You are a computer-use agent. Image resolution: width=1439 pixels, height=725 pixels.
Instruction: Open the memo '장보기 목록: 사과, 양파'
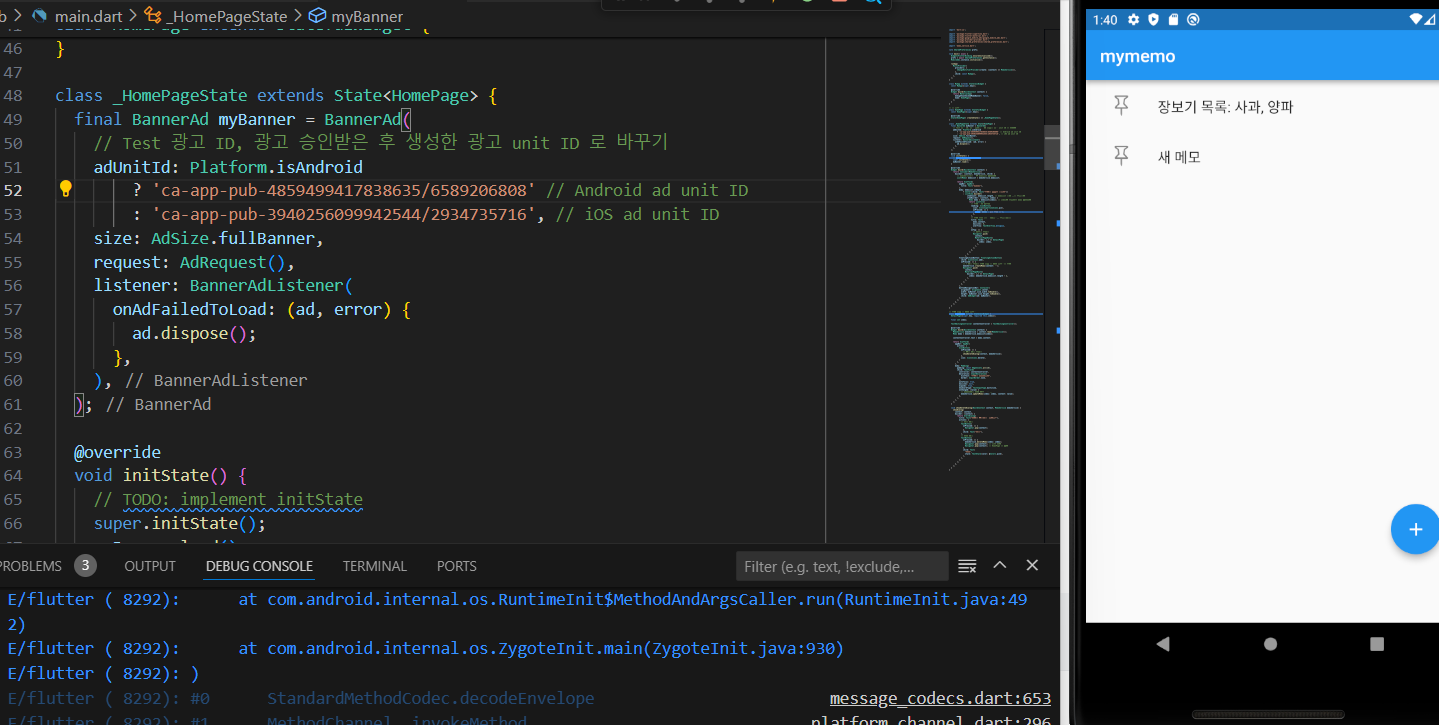coord(1225,106)
